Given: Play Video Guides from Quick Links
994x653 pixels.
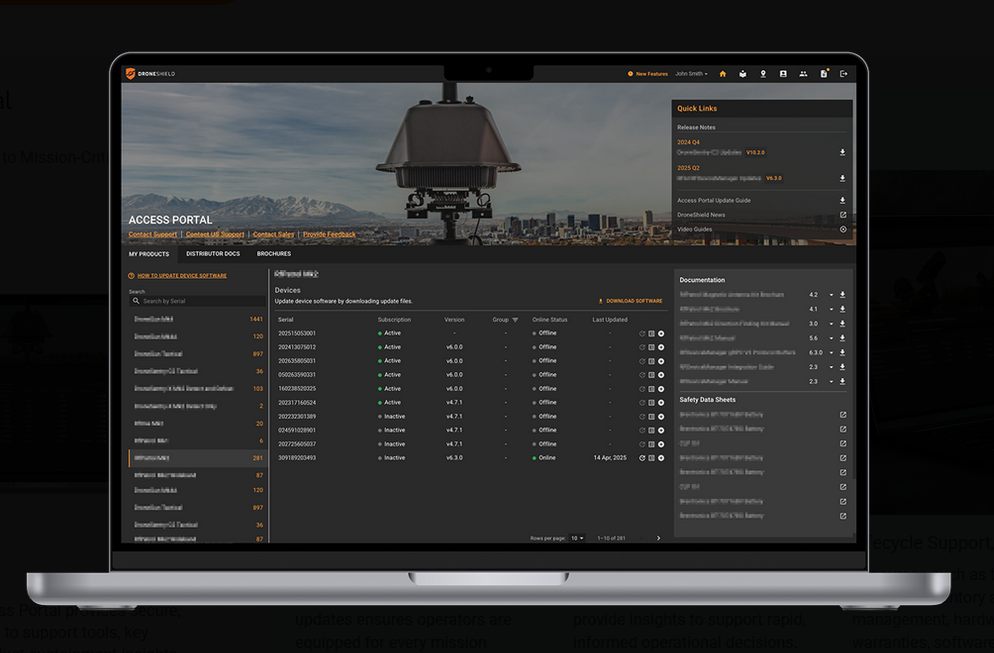Looking at the screenshot, I should tap(842, 229).
